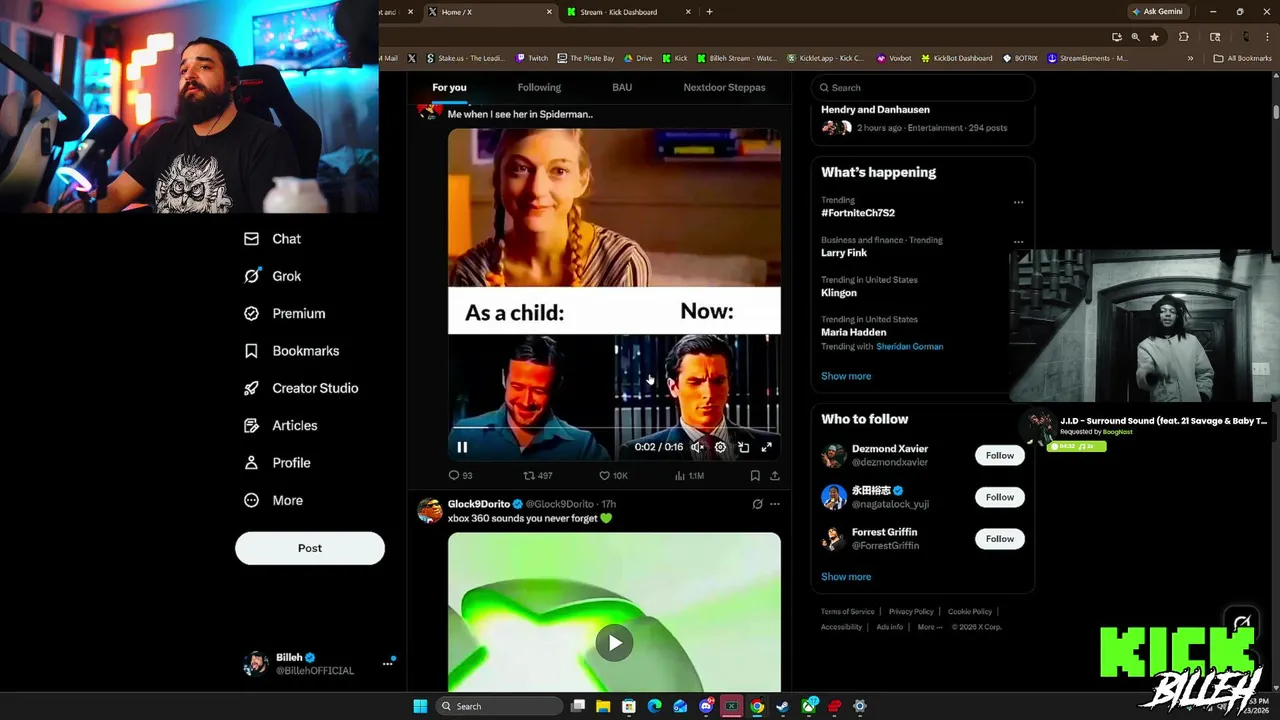Bookmark this page with the star icon
Viewport: 1280px width, 720px height.
tap(1154, 37)
